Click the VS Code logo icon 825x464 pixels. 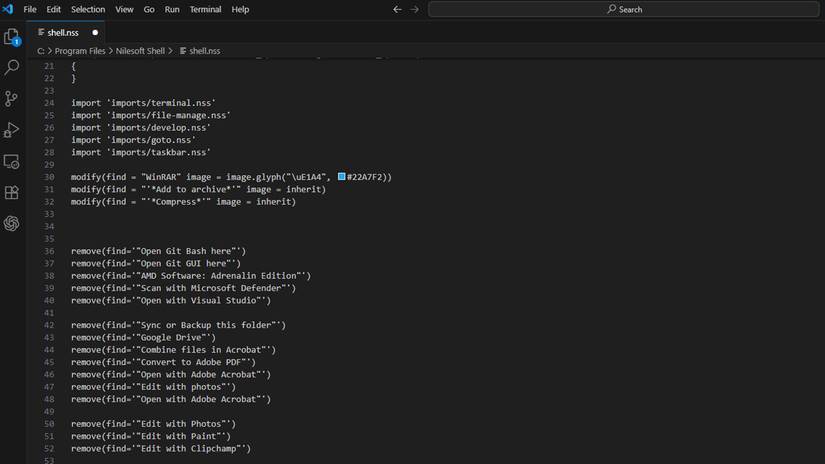tap(8, 9)
